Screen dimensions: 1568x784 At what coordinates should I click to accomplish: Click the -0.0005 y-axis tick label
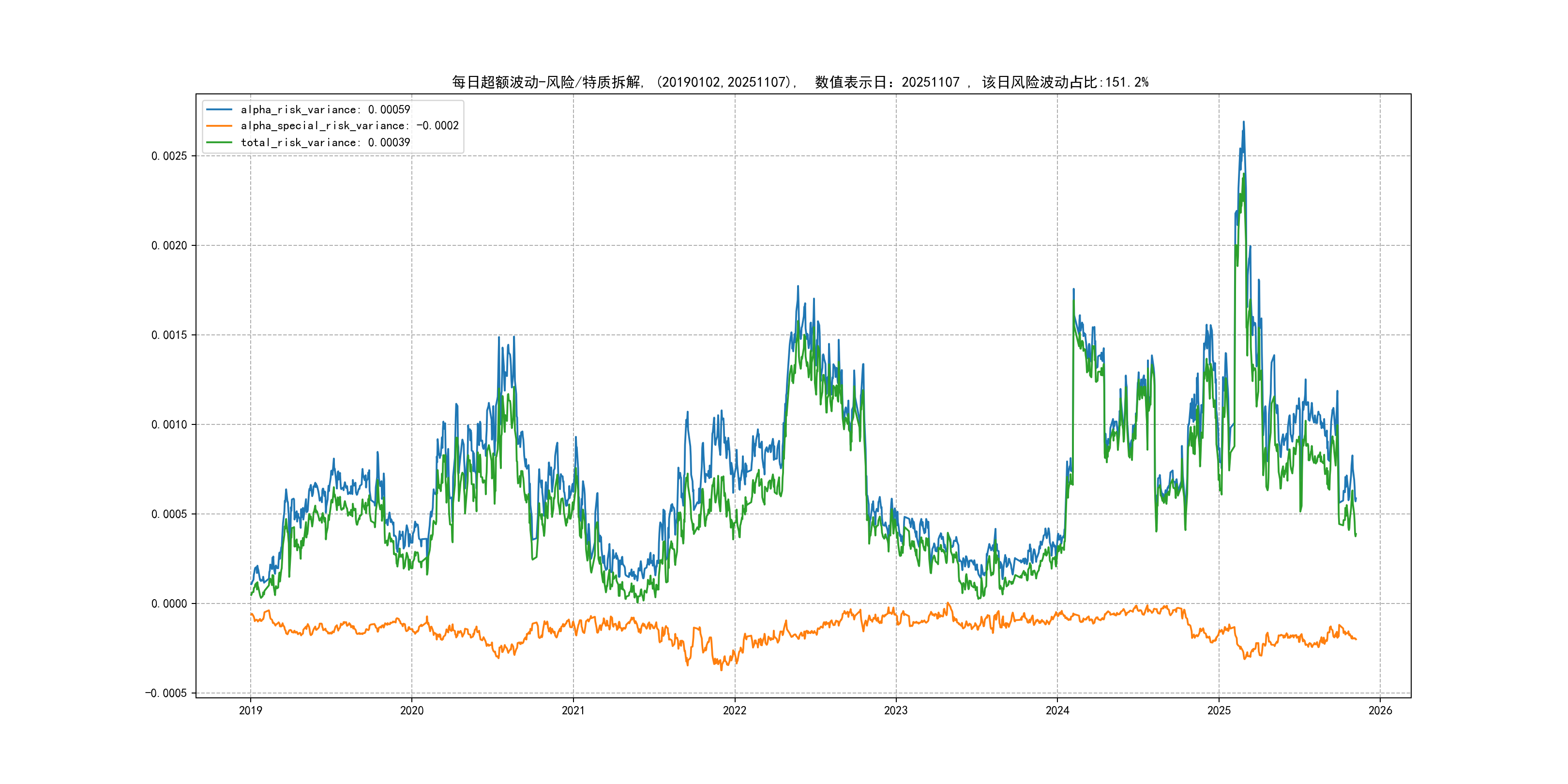click(x=166, y=694)
